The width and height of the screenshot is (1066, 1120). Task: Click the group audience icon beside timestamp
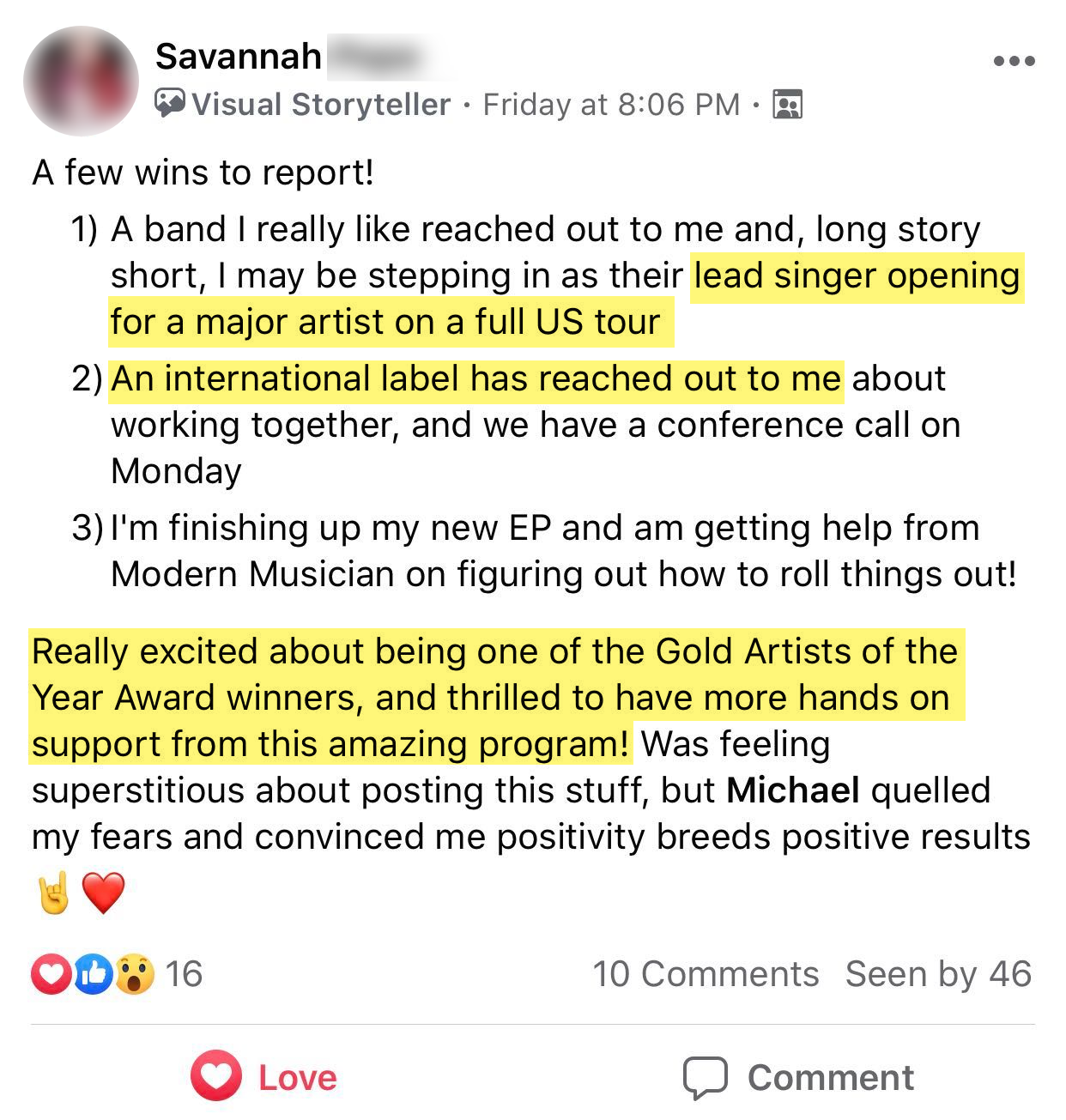787,105
